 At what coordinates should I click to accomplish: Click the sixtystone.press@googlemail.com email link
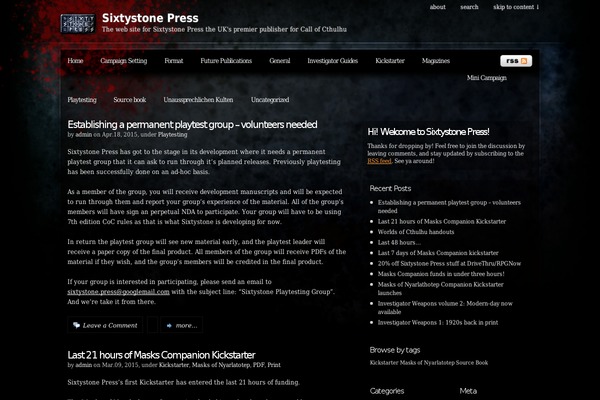(118, 292)
